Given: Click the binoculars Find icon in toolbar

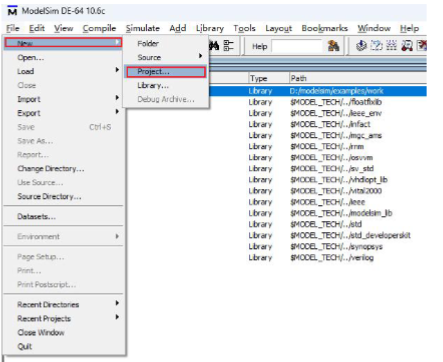Looking at the screenshot, I should (x=214, y=46).
